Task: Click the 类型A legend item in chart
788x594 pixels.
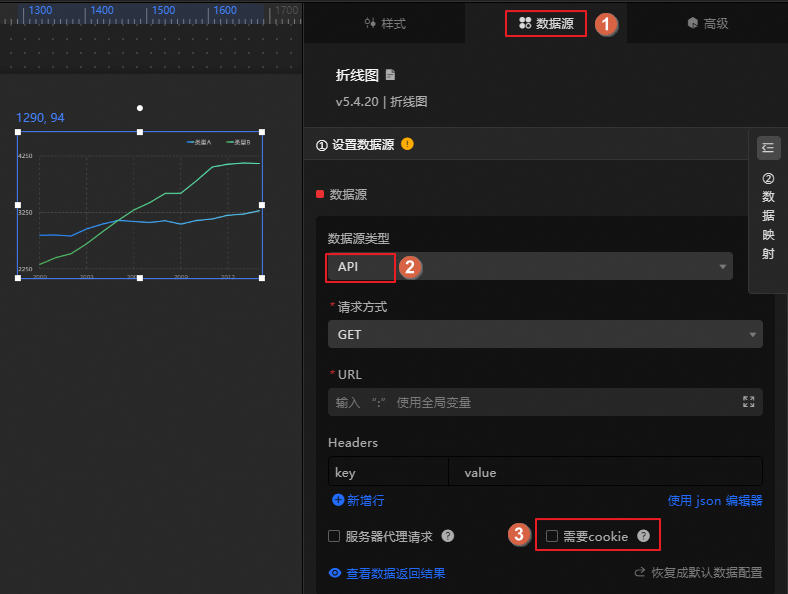Action: [x=199, y=142]
